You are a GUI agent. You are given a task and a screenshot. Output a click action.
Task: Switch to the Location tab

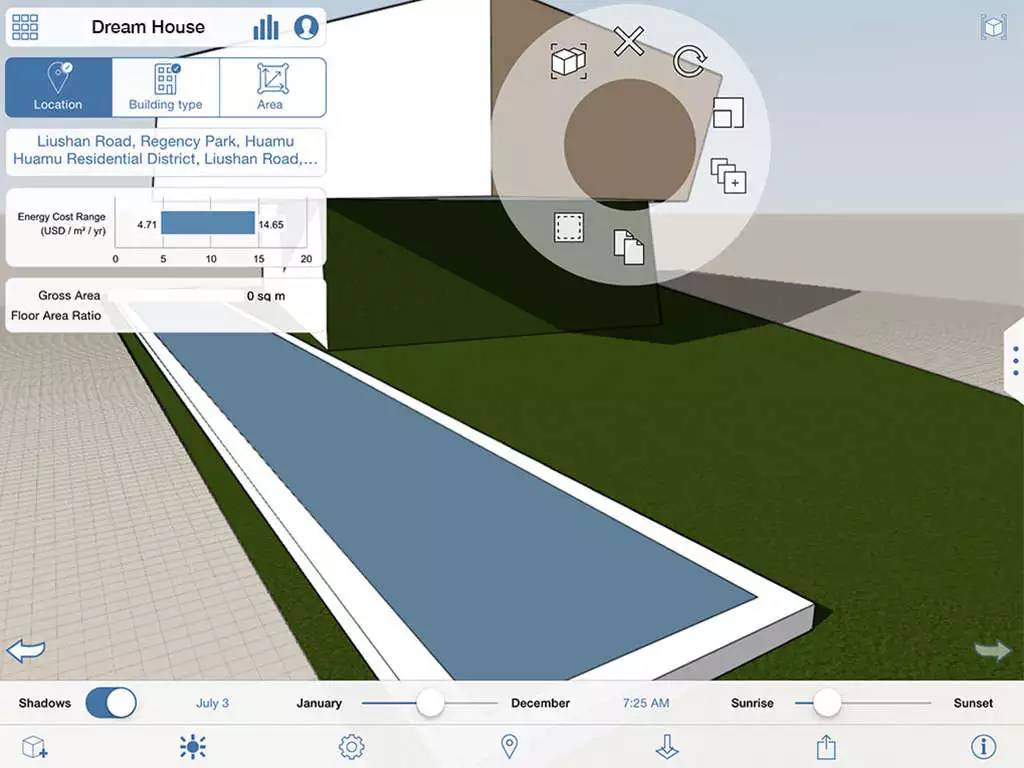58,88
